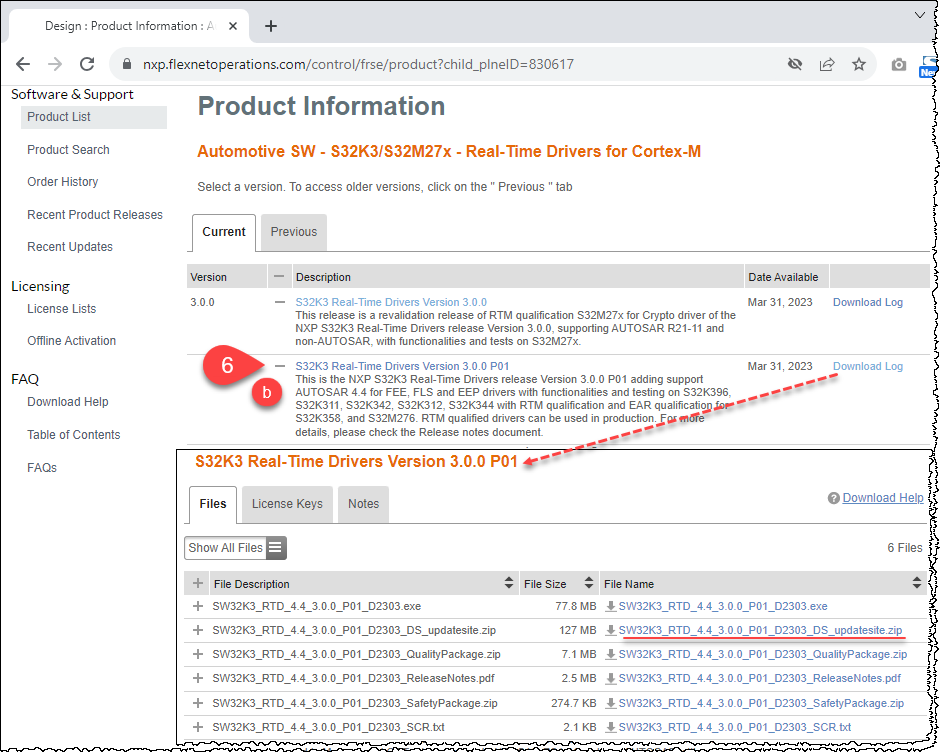Go back using the browser back arrow

pyautogui.click(x=23, y=64)
